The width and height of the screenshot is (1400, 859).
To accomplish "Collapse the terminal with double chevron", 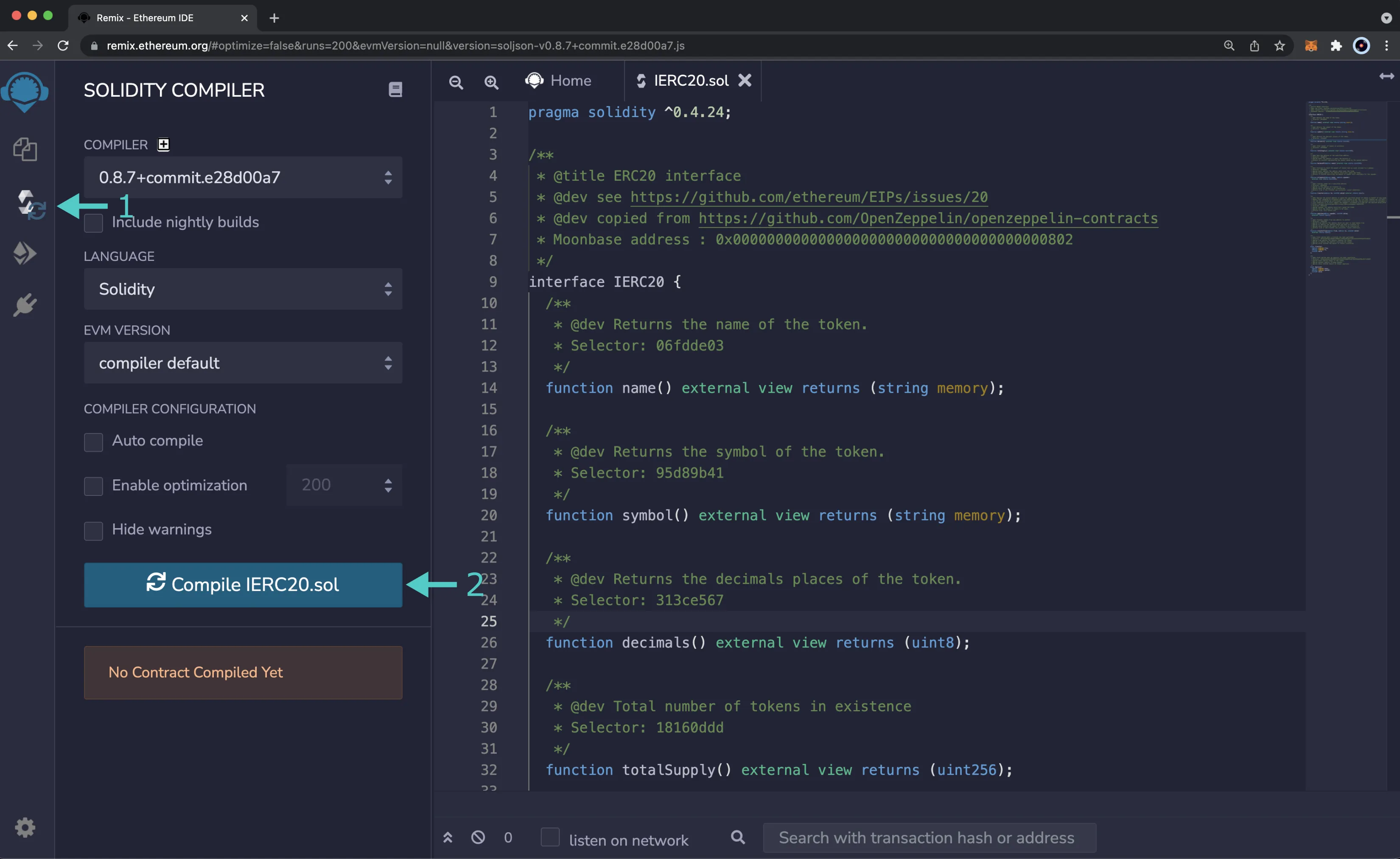I will [x=448, y=837].
